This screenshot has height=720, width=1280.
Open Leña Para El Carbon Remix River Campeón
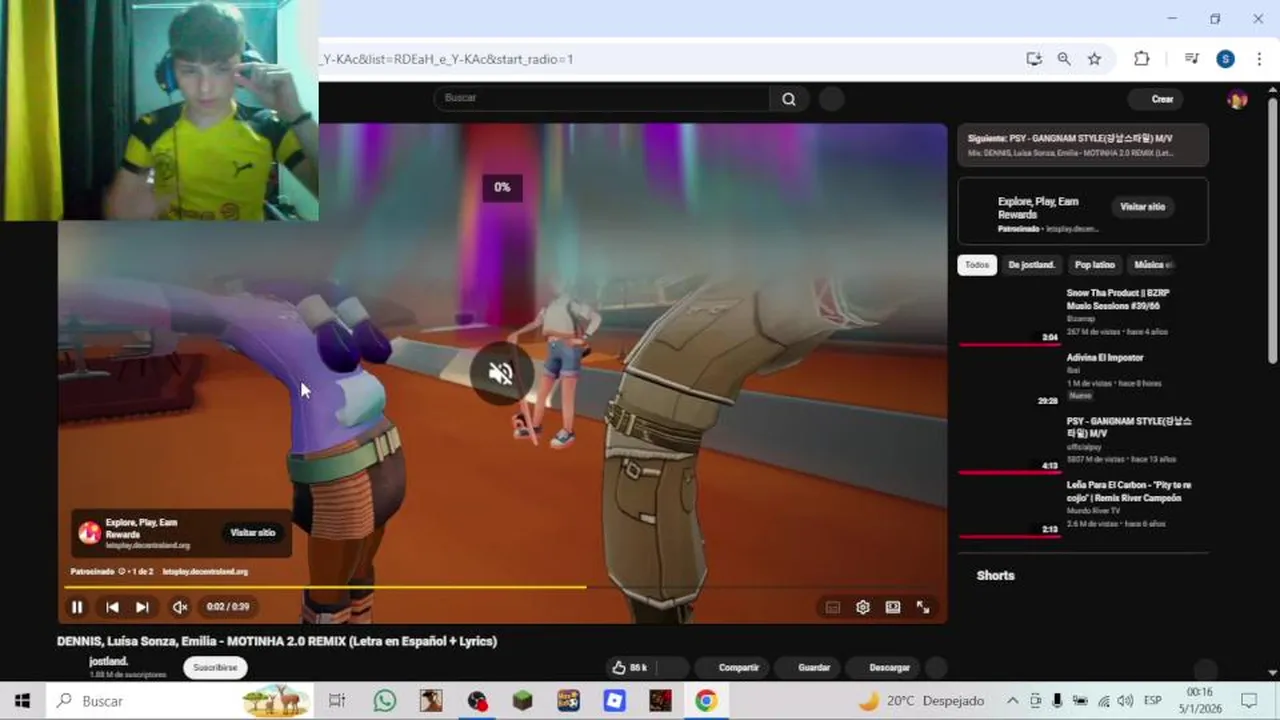pyautogui.click(x=1129, y=491)
